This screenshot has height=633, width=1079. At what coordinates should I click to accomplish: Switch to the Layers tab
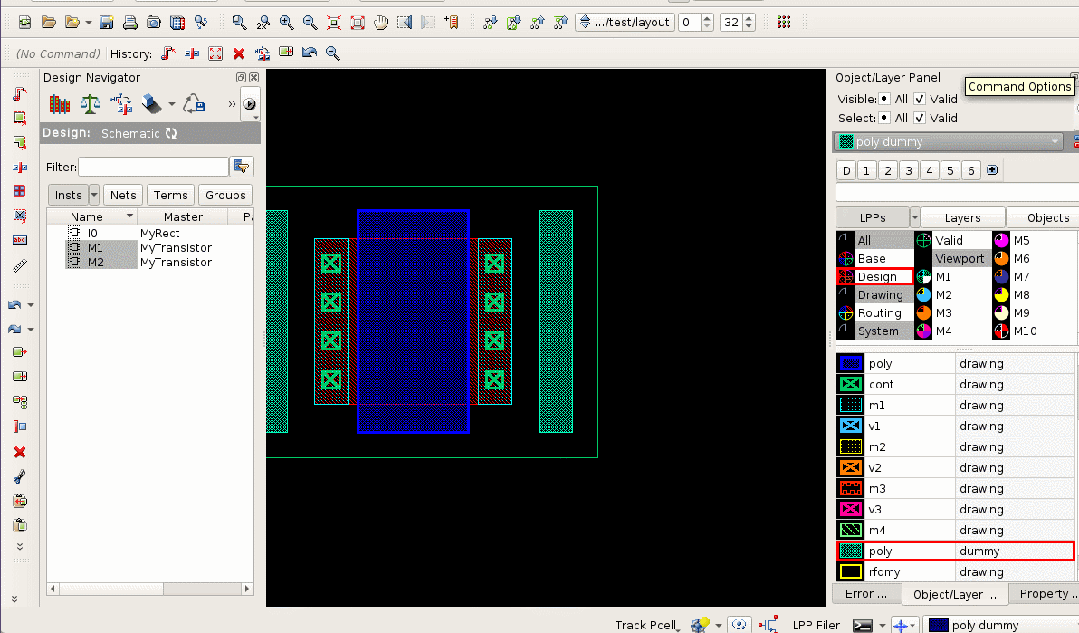tap(963, 217)
